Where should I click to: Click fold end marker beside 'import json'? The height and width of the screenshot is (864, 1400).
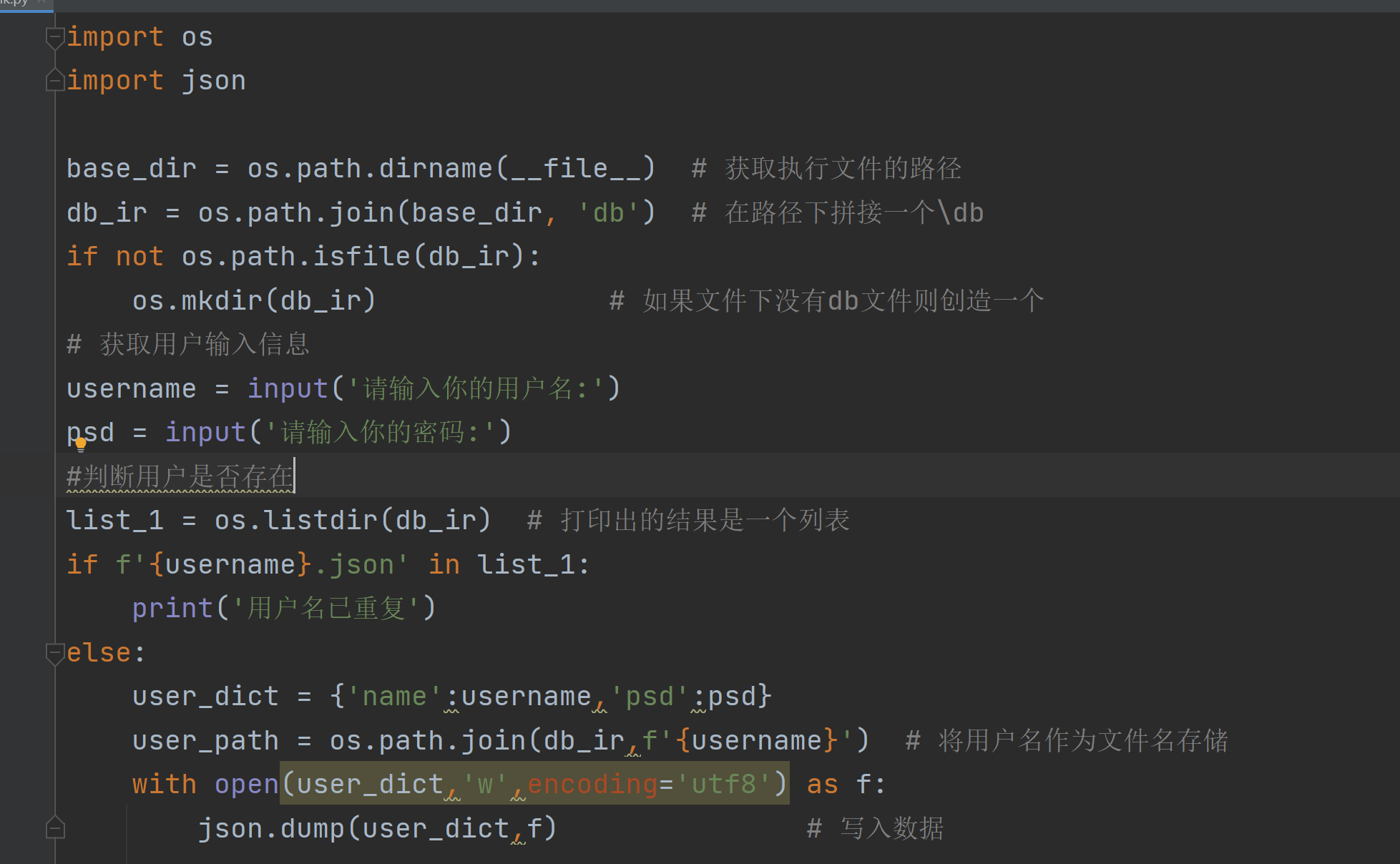(54, 81)
